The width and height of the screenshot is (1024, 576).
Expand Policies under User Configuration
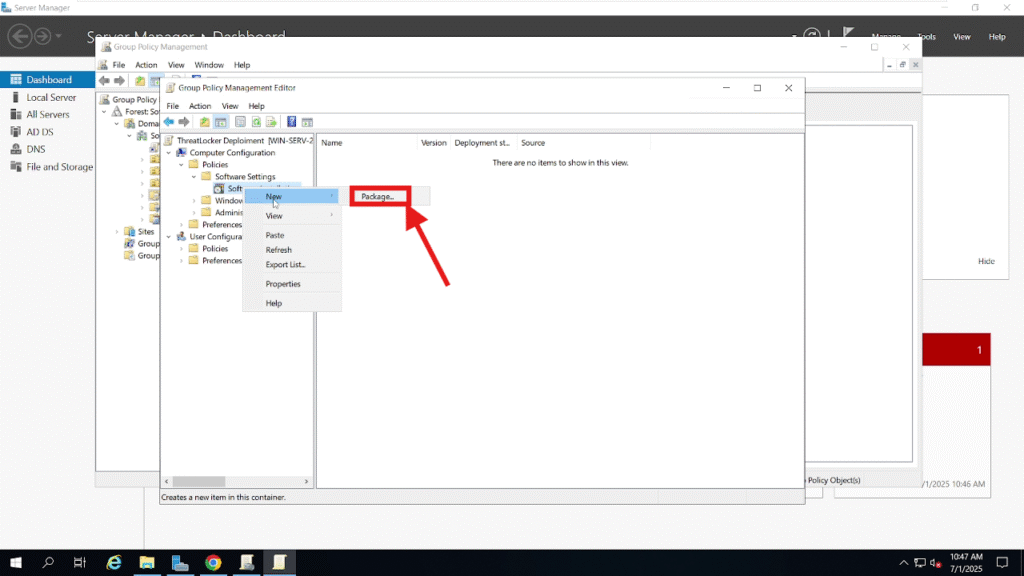coord(182,249)
